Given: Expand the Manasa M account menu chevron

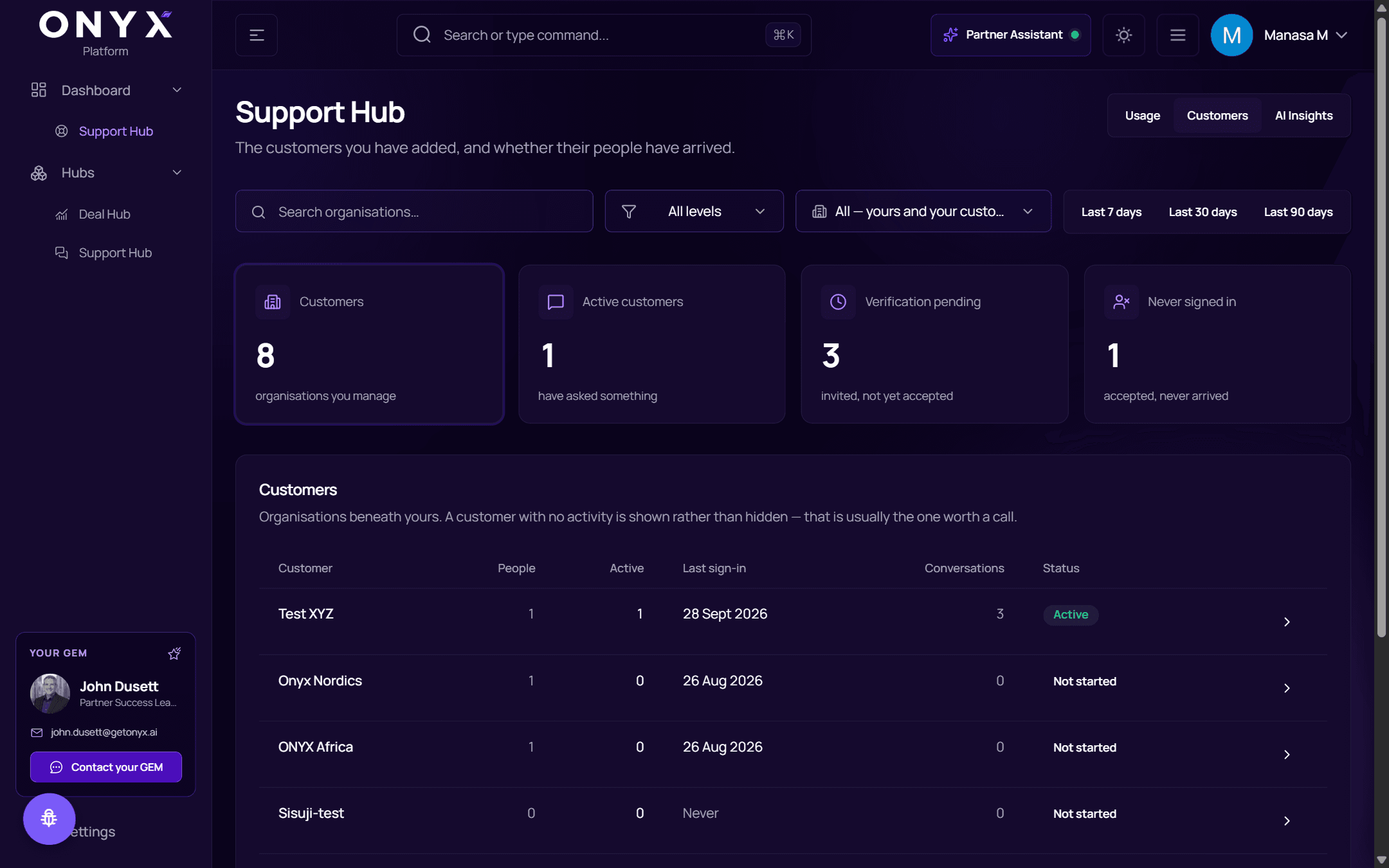Looking at the screenshot, I should pyautogui.click(x=1341, y=35).
